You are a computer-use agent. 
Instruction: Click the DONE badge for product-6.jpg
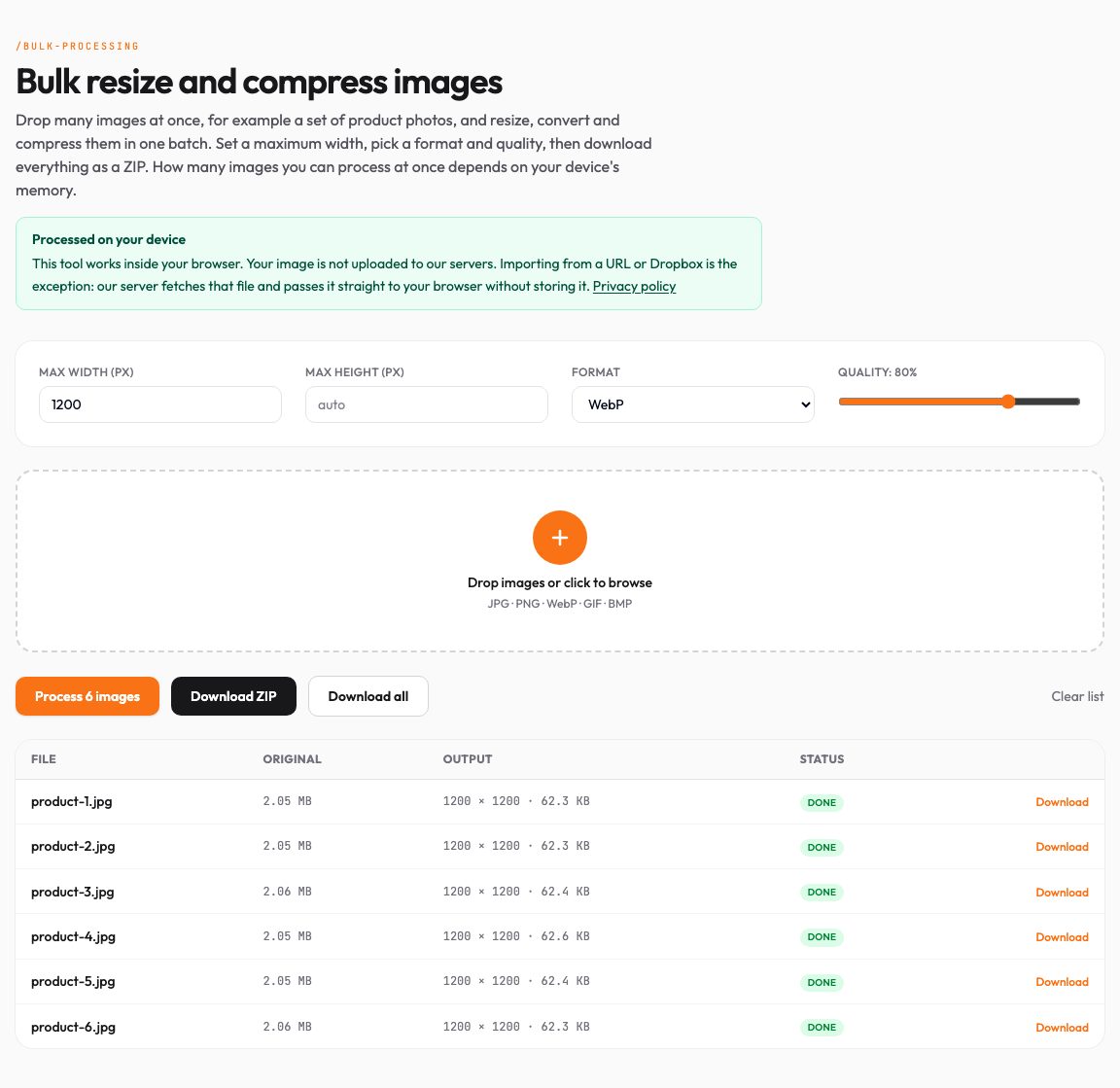822,1028
